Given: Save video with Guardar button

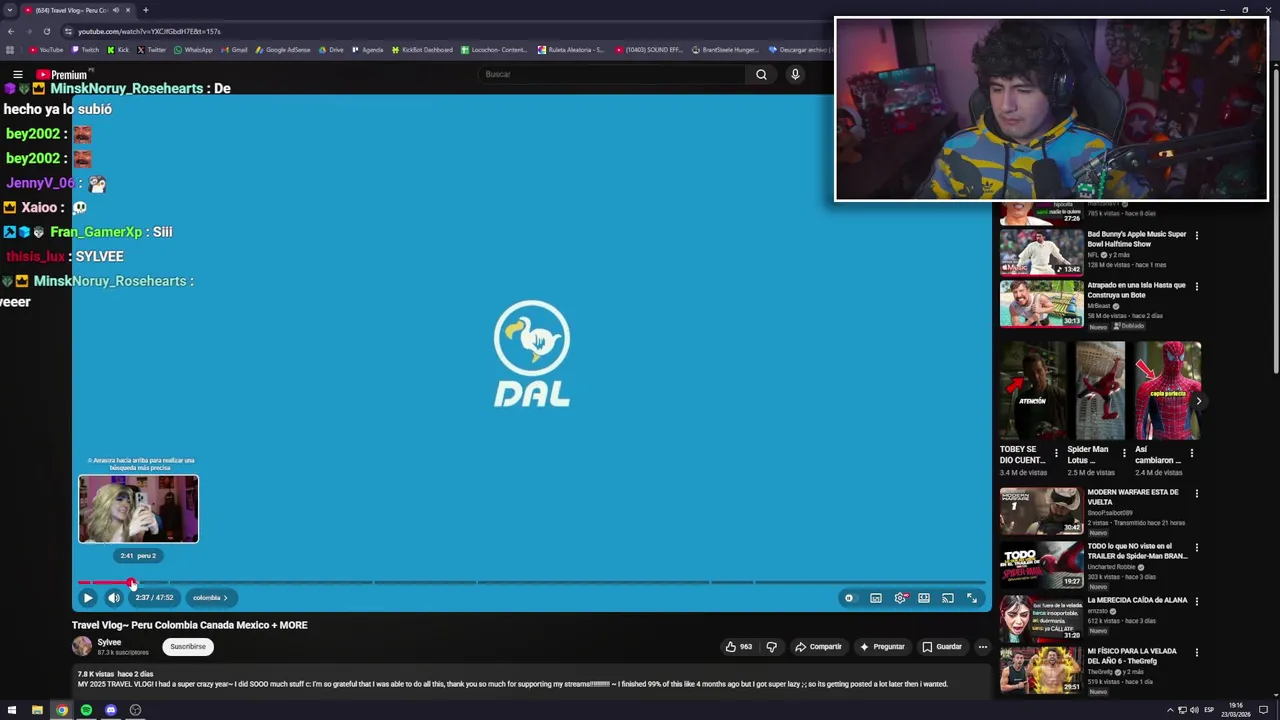Looking at the screenshot, I should pos(942,647).
